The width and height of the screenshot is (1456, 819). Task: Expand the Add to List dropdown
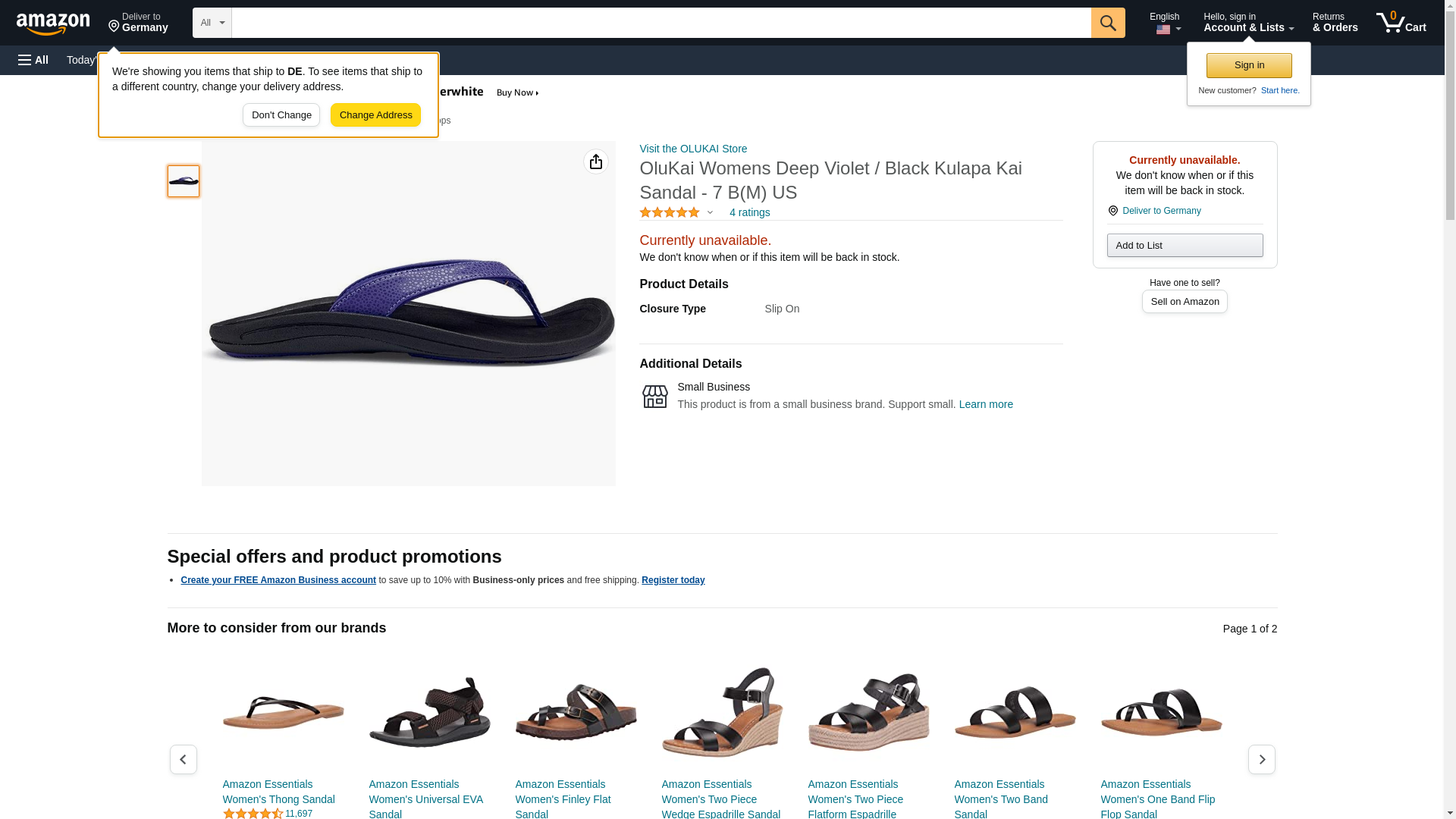[x=1185, y=245]
